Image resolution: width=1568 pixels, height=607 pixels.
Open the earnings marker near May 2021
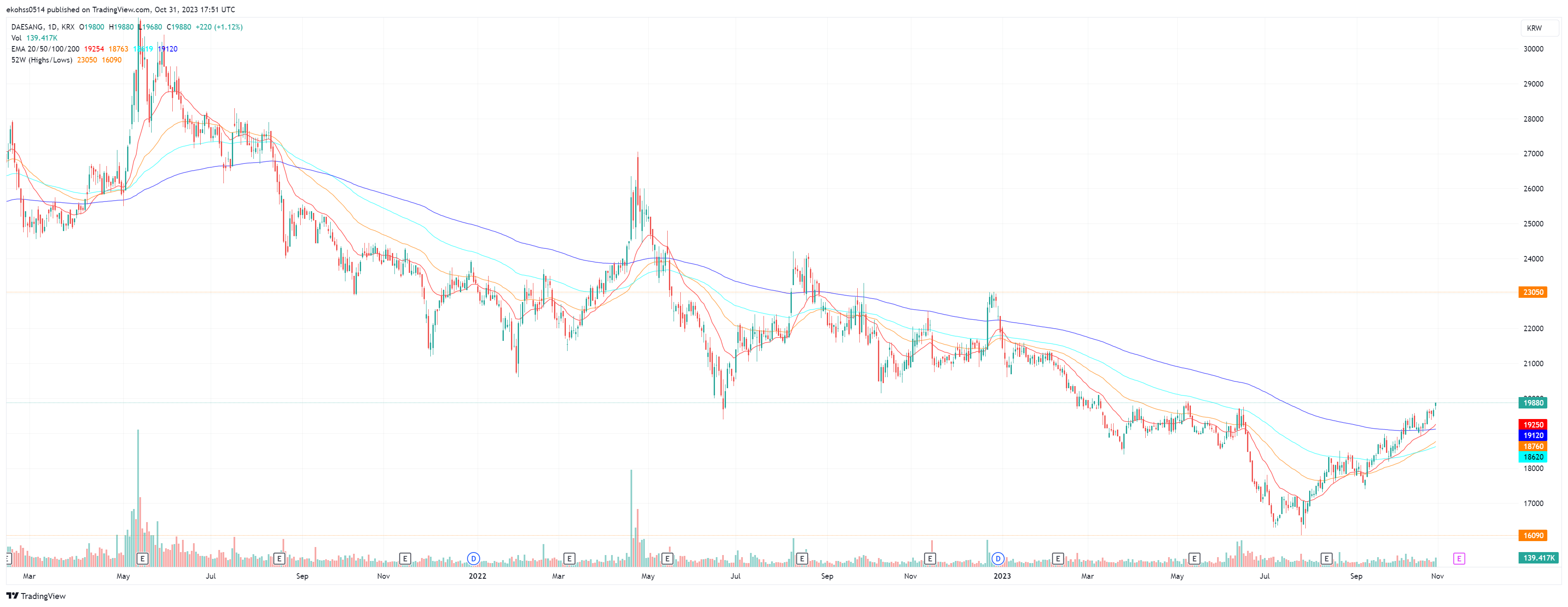pyautogui.click(x=142, y=558)
